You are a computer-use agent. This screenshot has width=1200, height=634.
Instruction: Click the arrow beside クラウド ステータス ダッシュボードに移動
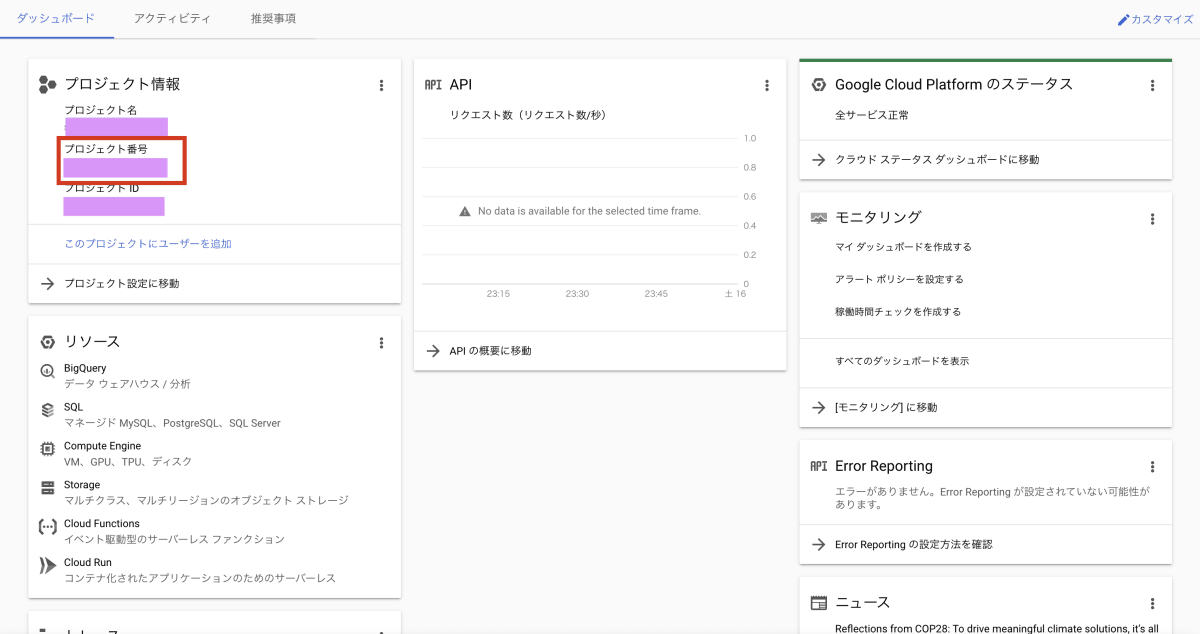coord(818,160)
